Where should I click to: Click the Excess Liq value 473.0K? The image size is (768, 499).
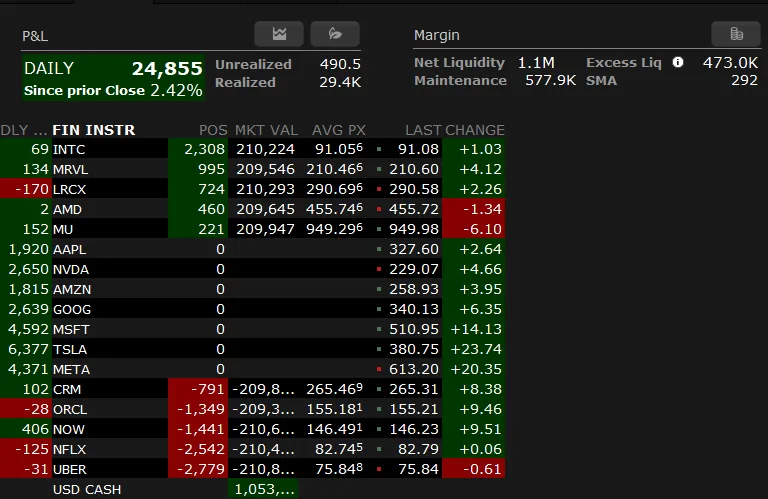pyautogui.click(x=730, y=63)
